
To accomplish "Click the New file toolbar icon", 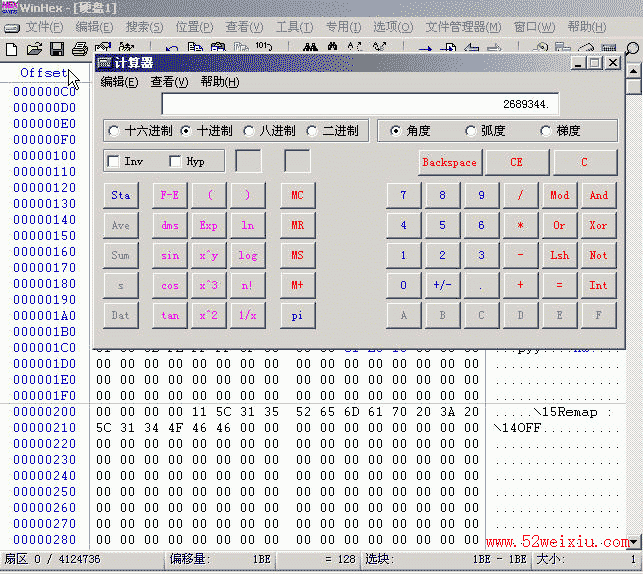I will pyautogui.click(x=12, y=48).
